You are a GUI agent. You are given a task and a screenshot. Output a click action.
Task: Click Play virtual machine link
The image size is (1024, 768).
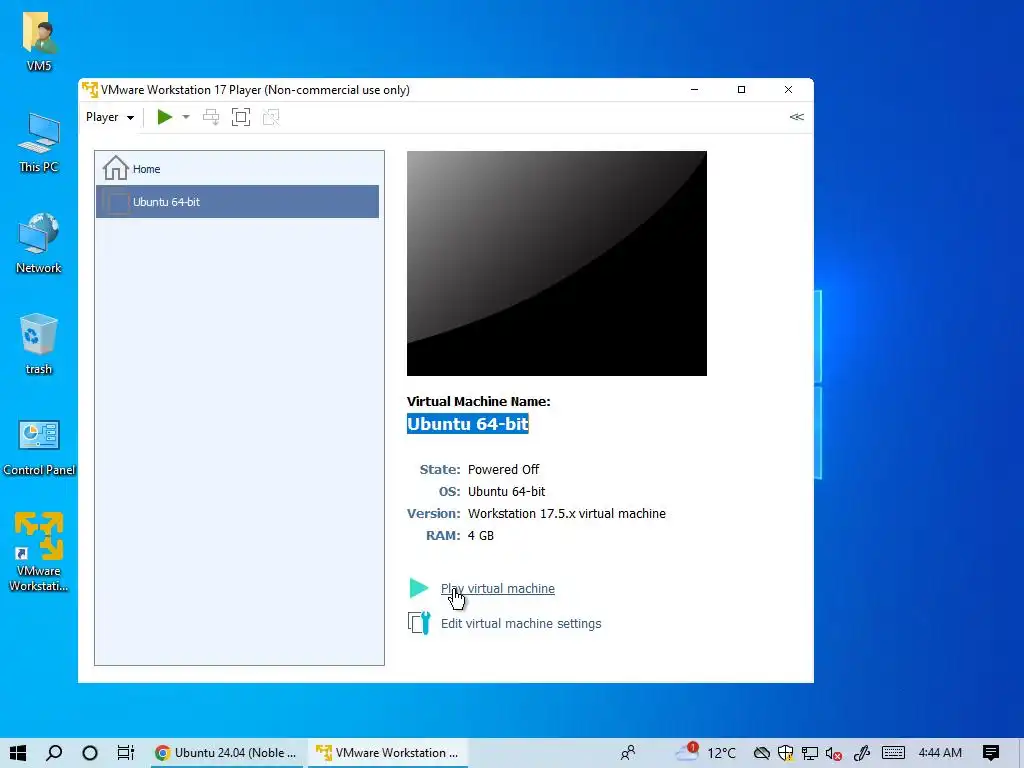(x=498, y=588)
